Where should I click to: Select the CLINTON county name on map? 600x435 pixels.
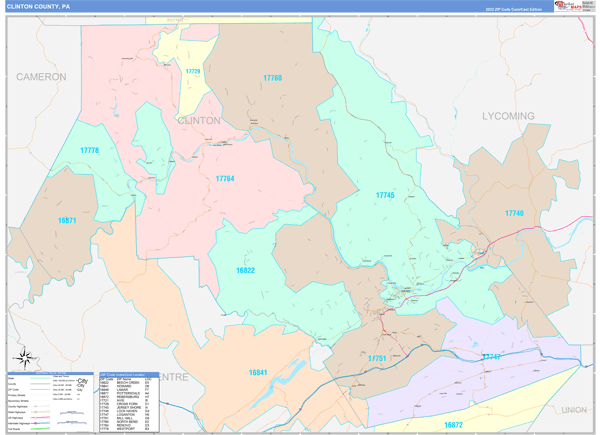coord(198,120)
